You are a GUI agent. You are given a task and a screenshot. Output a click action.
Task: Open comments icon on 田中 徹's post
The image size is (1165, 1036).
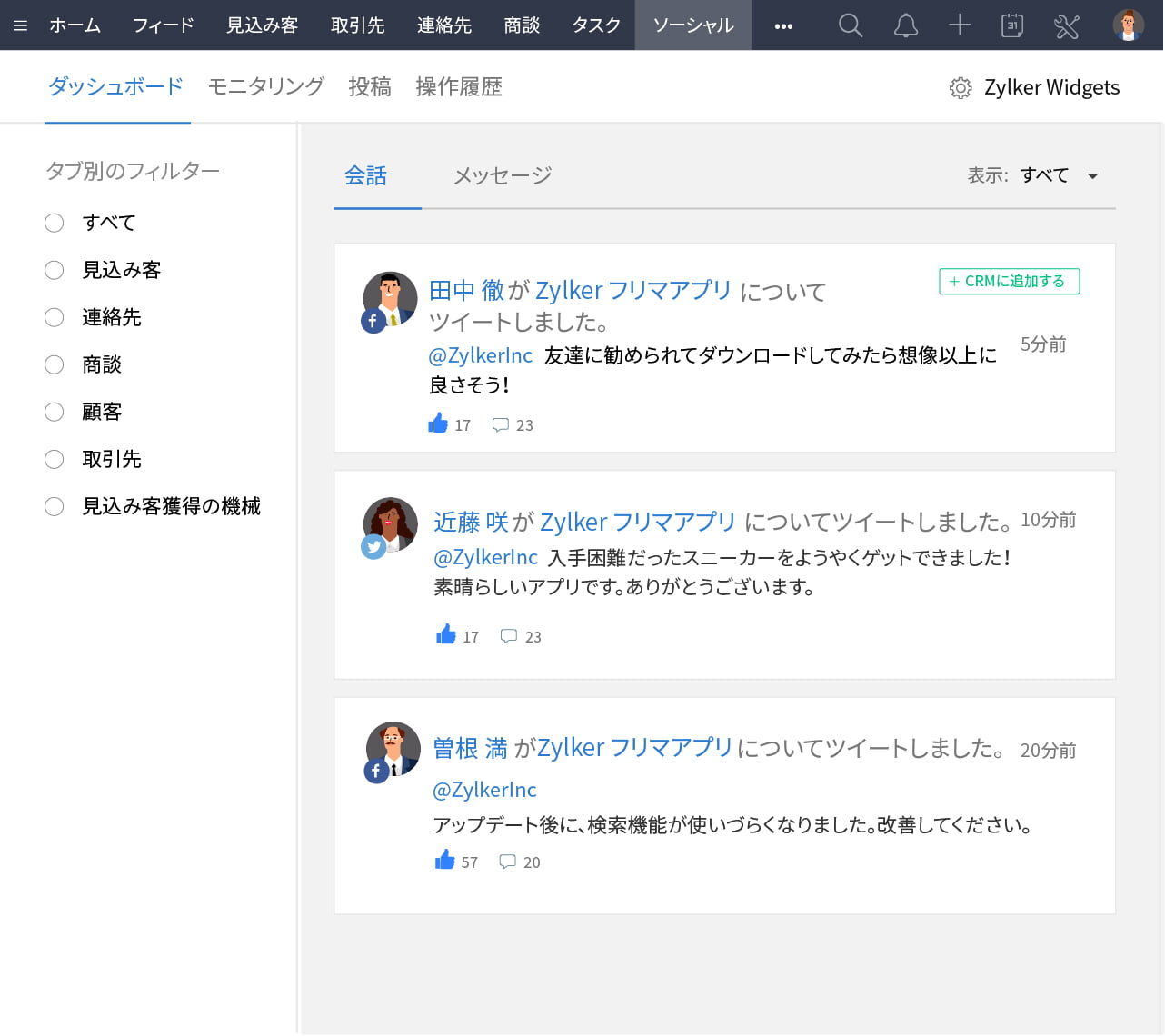[500, 425]
